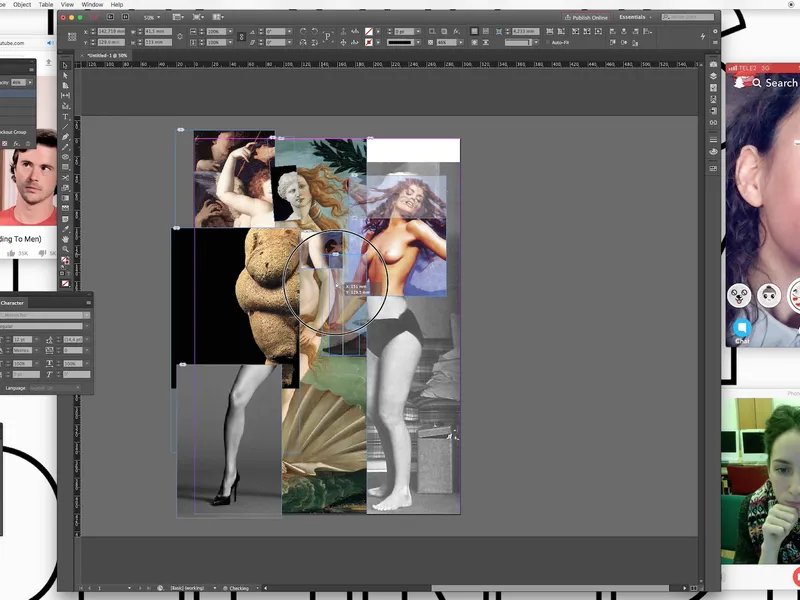Click the X position input field

[110, 32]
